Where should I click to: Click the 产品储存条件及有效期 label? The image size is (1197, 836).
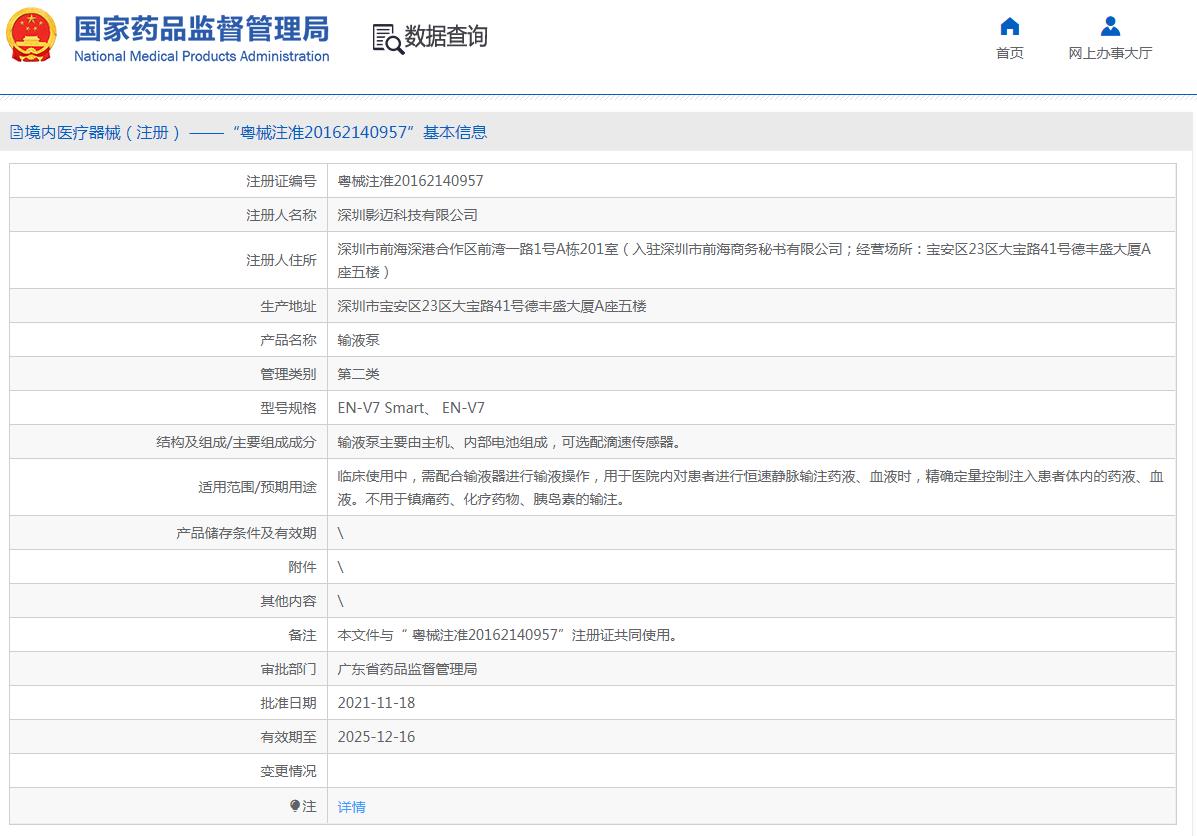[x=246, y=533]
